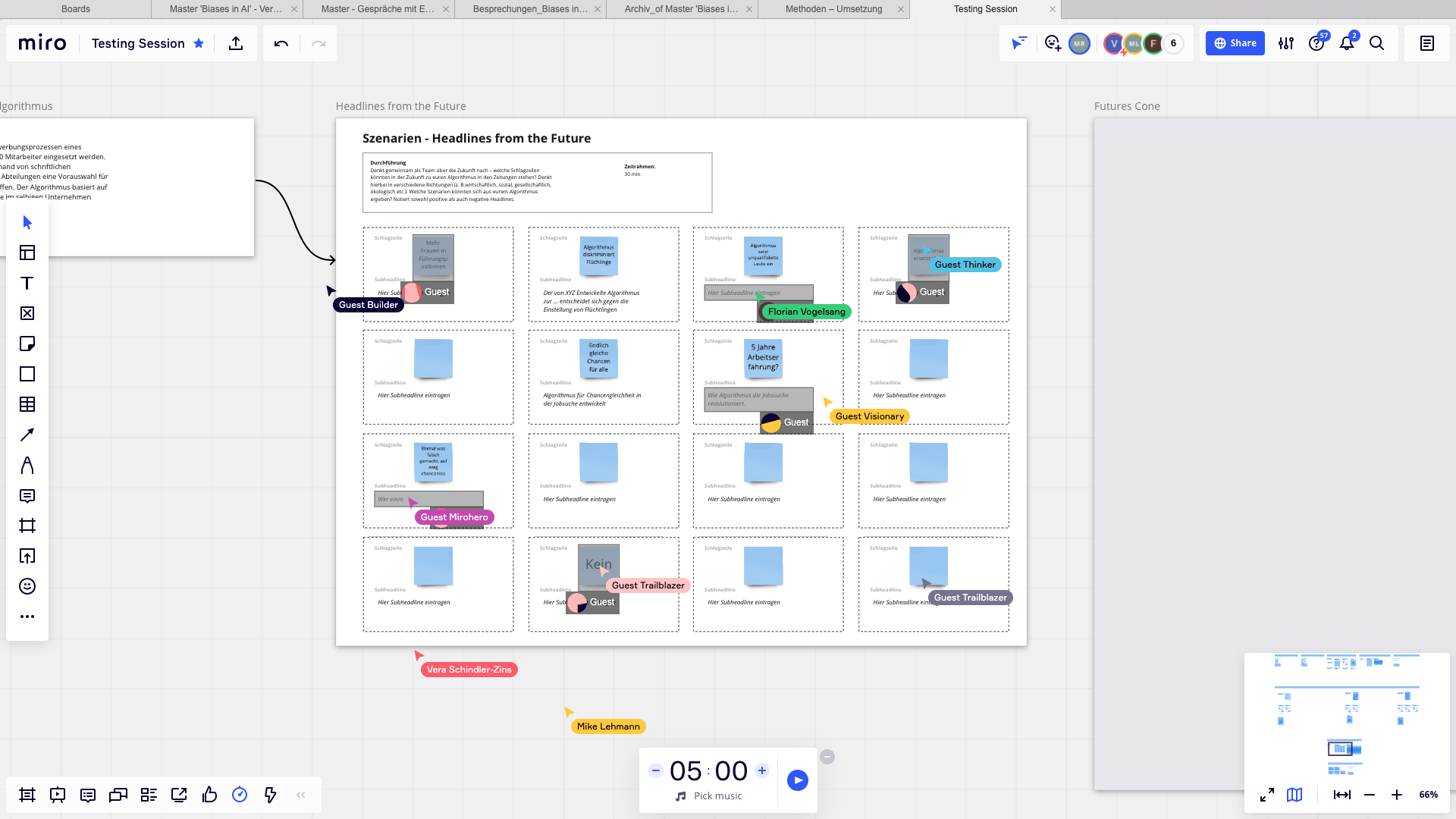This screenshot has width=1456, height=819.
Task: Open the notifications bell
Action: tap(1347, 43)
